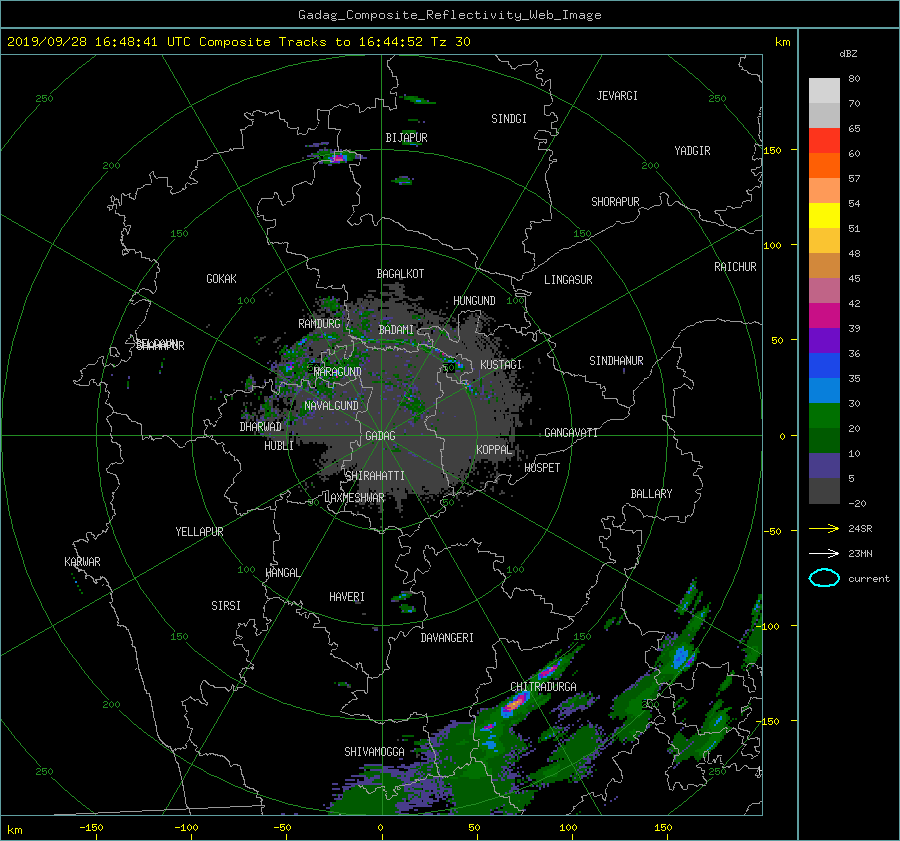This screenshot has width=900, height=841.
Task: Click the LINGASUR city label
Action: click(568, 280)
